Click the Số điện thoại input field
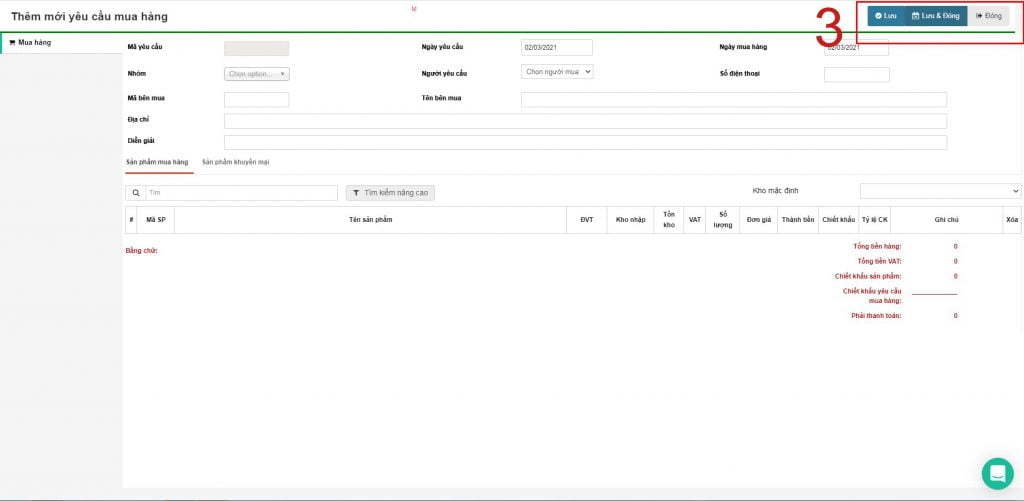Viewport: 1024px width, 501px height. (857, 74)
